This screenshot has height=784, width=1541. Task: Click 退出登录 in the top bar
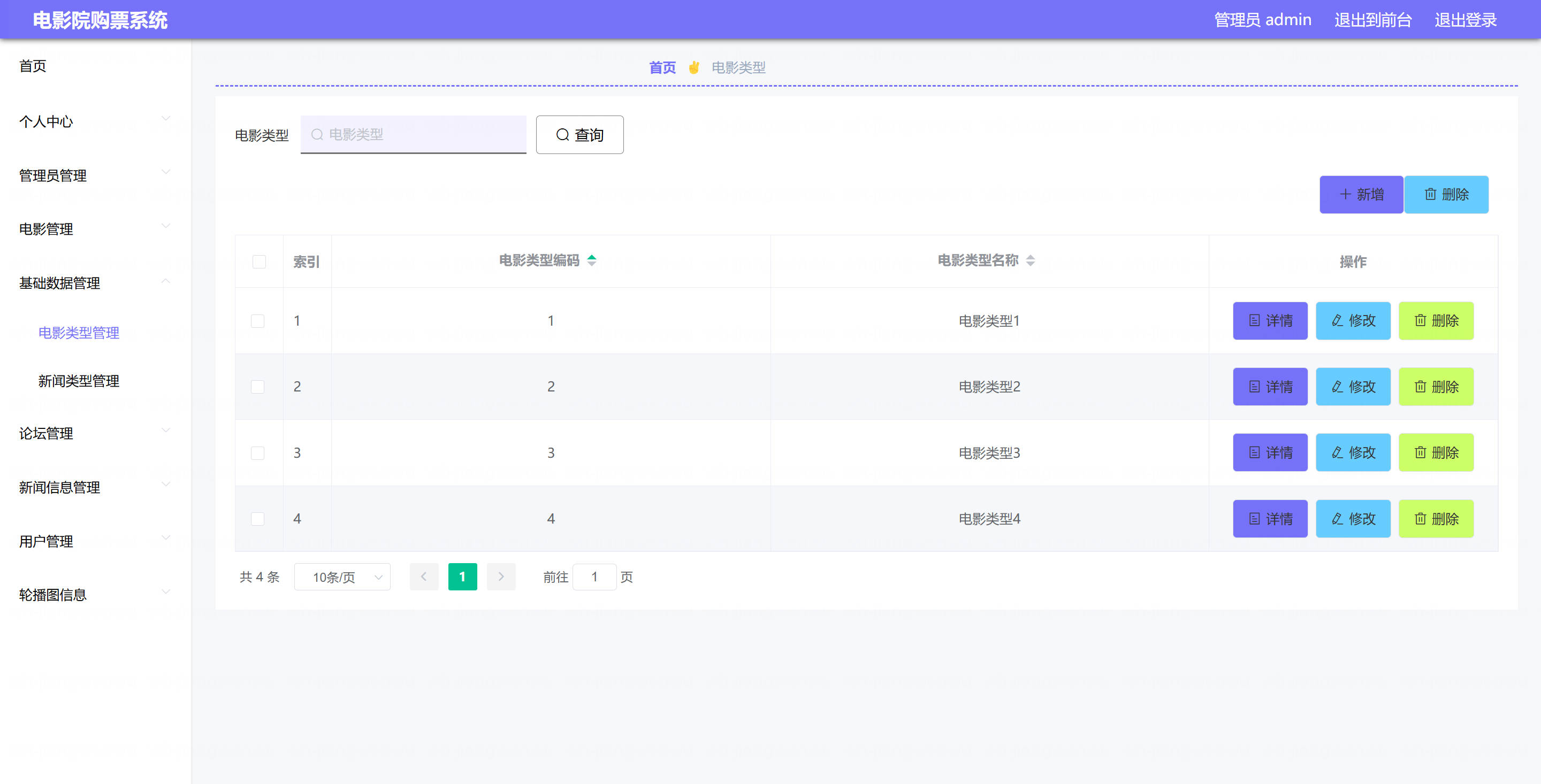click(1465, 20)
